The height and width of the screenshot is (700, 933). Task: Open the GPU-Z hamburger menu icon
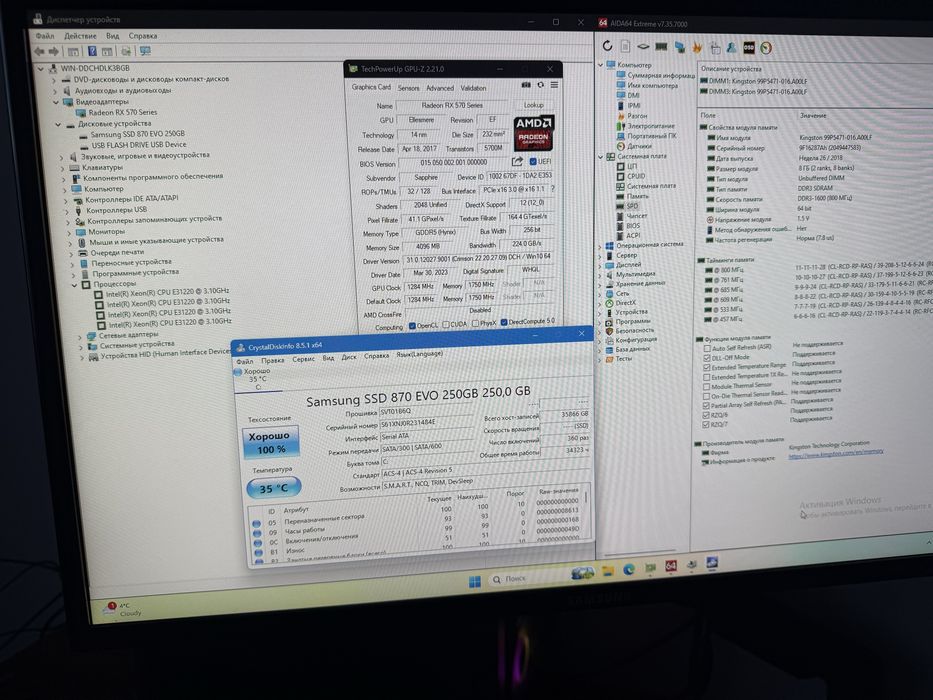(x=554, y=85)
